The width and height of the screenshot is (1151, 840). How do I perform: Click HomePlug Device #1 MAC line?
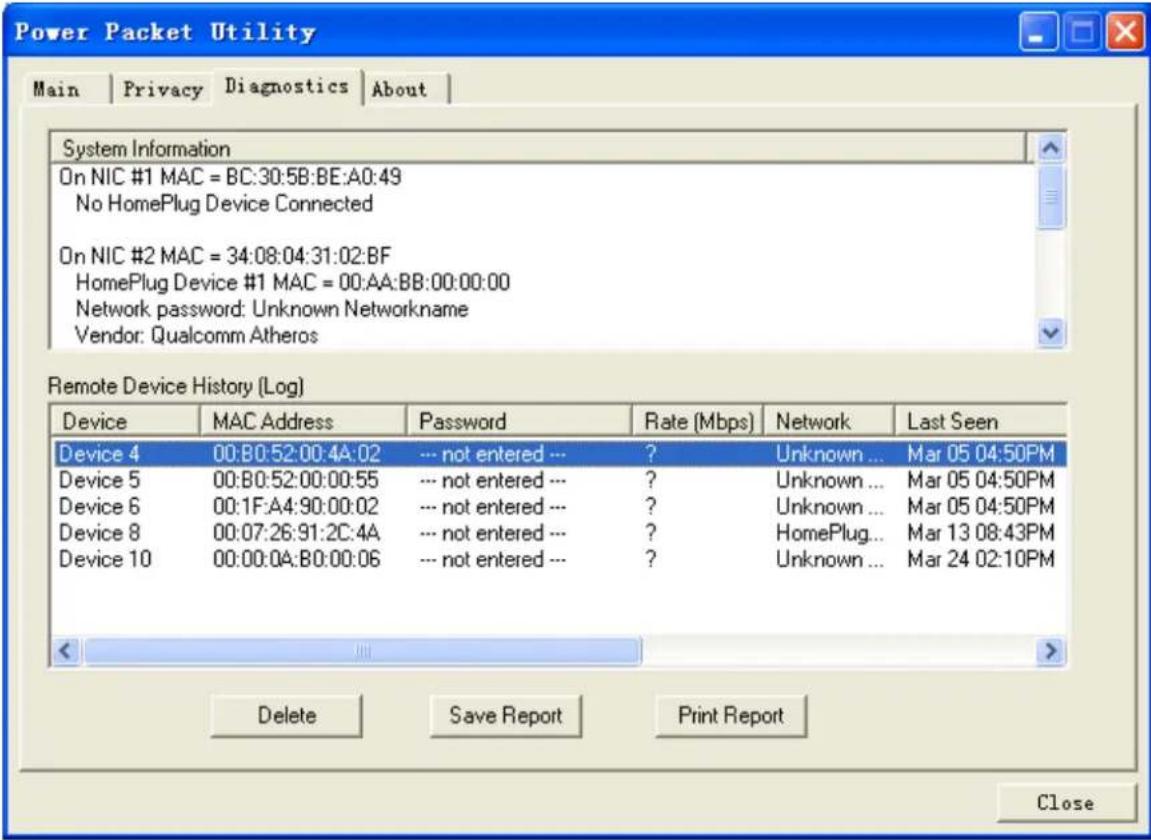293,283
